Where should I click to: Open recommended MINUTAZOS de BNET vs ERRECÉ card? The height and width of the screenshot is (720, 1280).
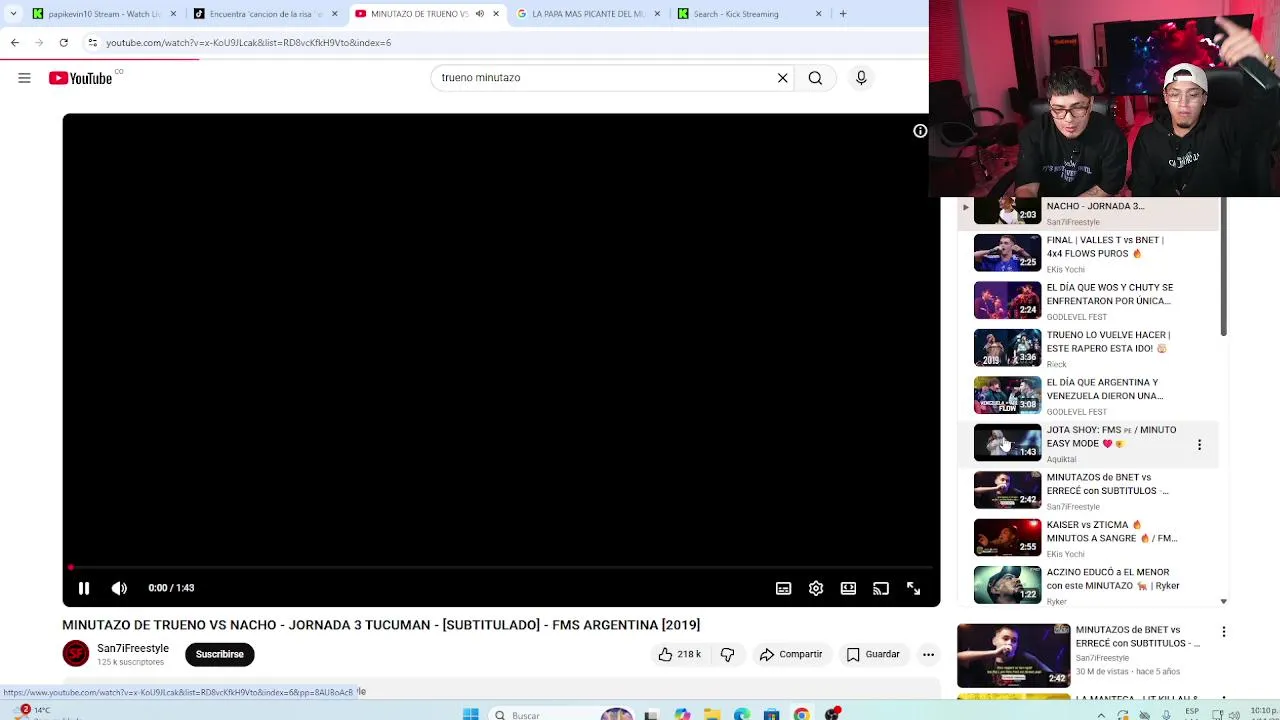1086,655
